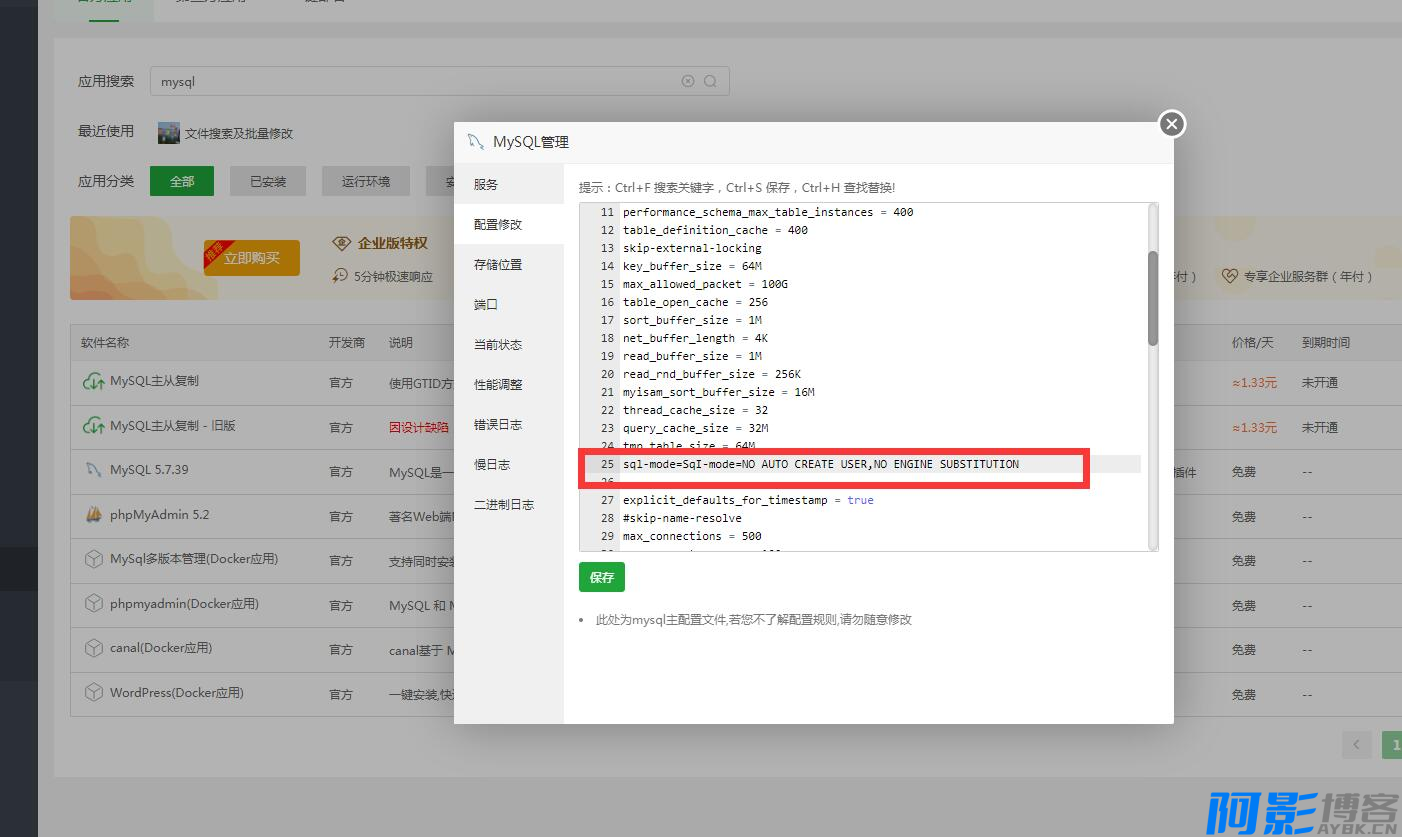Select the 运行环境 category filter
1402x837 pixels.
click(366, 181)
